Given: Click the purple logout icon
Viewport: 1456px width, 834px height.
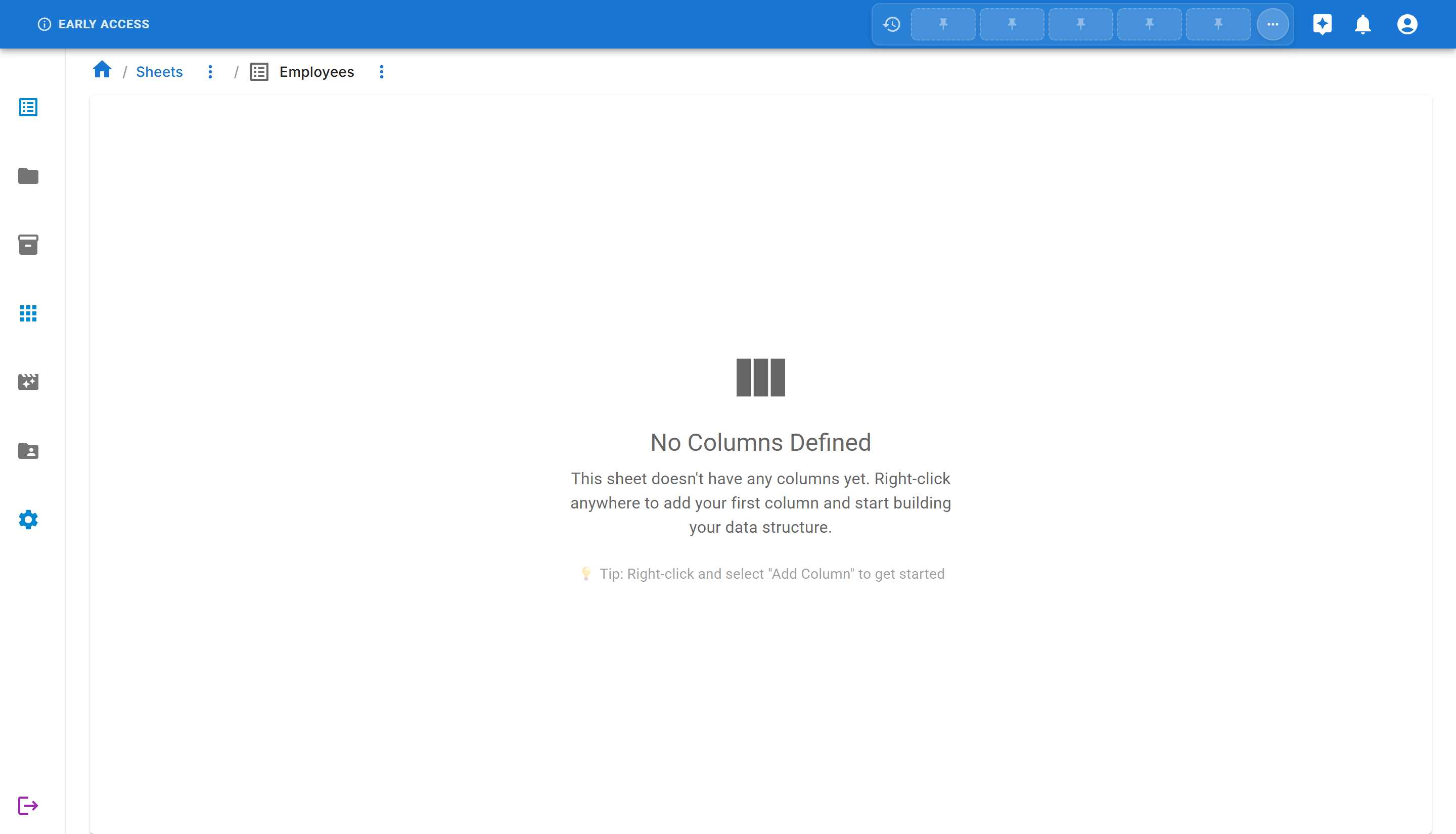Looking at the screenshot, I should pos(28,805).
